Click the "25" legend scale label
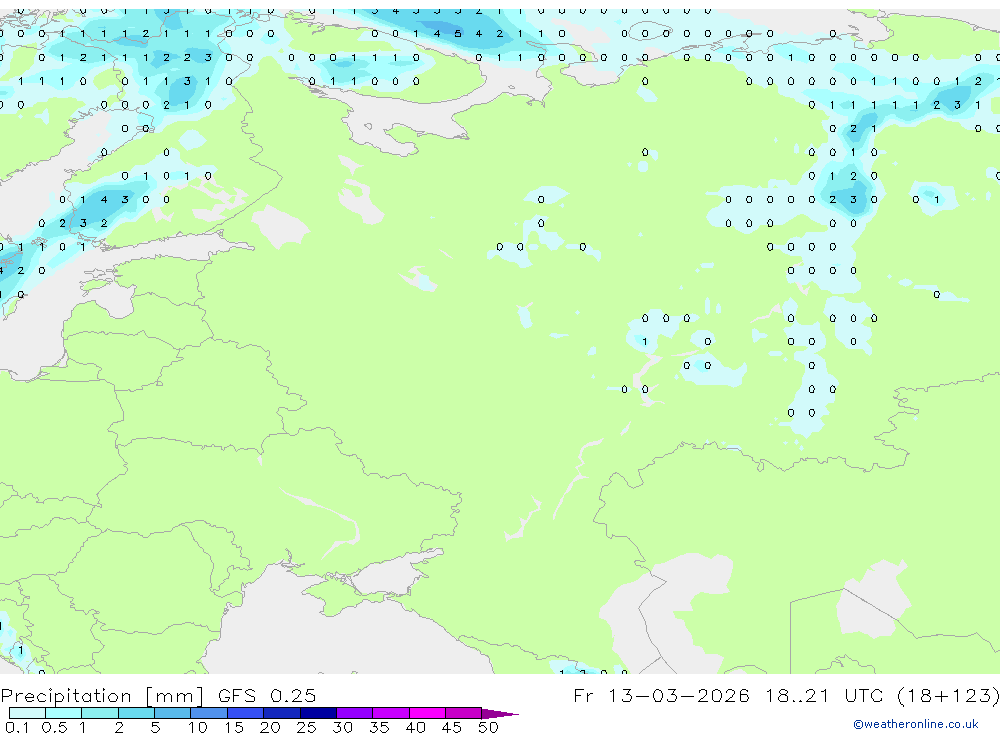This screenshot has width=1000, height=733. [x=306, y=727]
